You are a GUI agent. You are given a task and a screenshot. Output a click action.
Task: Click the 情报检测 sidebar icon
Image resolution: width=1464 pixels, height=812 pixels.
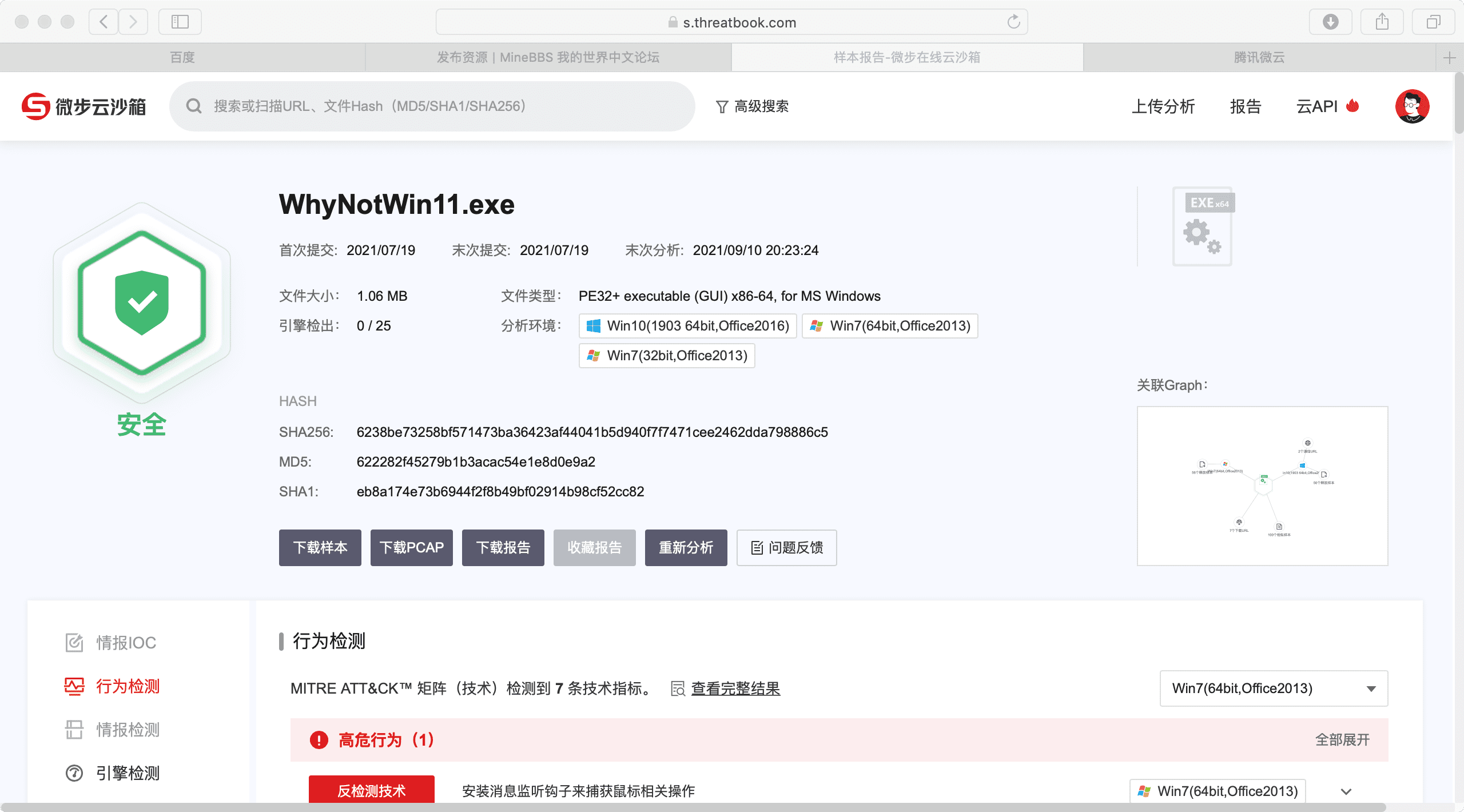pyautogui.click(x=74, y=730)
